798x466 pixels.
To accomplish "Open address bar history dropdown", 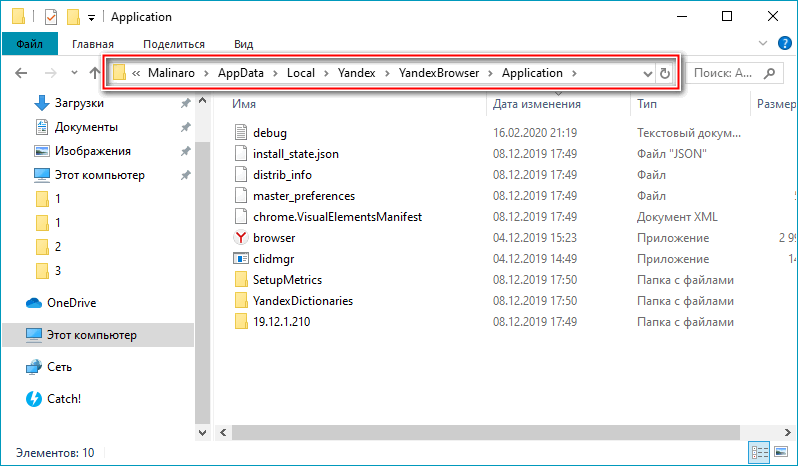I will click(643, 73).
